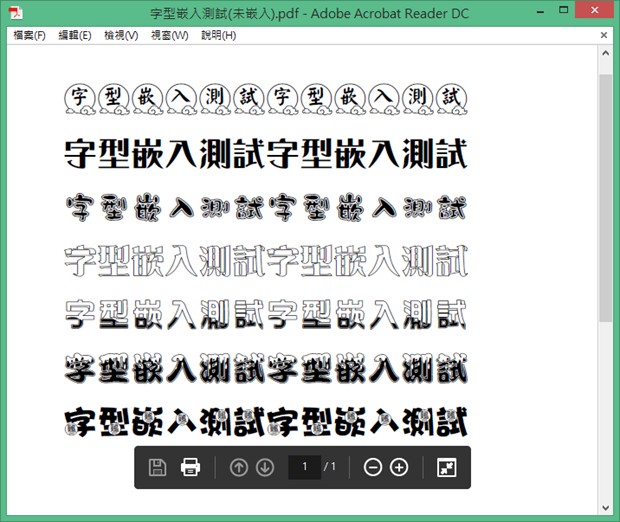Click the first text line with circled characters

coord(266,99)
